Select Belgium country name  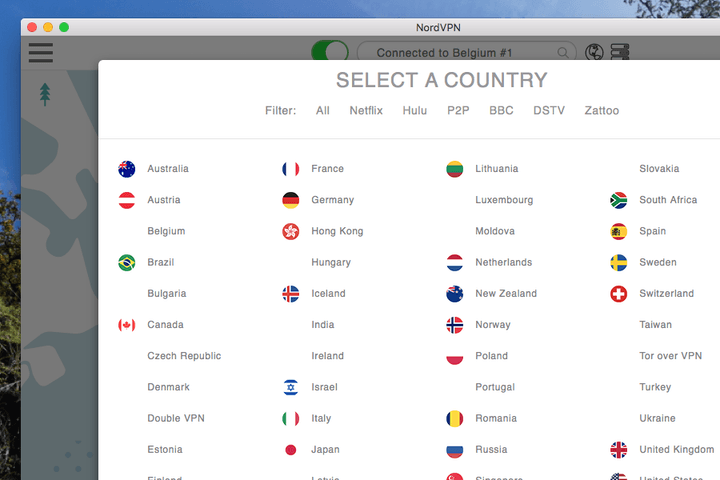[166, 231]
